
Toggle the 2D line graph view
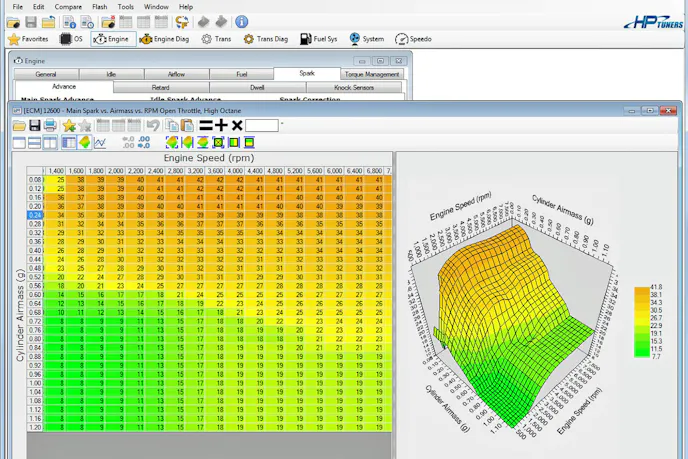click(x=101, y=143)
